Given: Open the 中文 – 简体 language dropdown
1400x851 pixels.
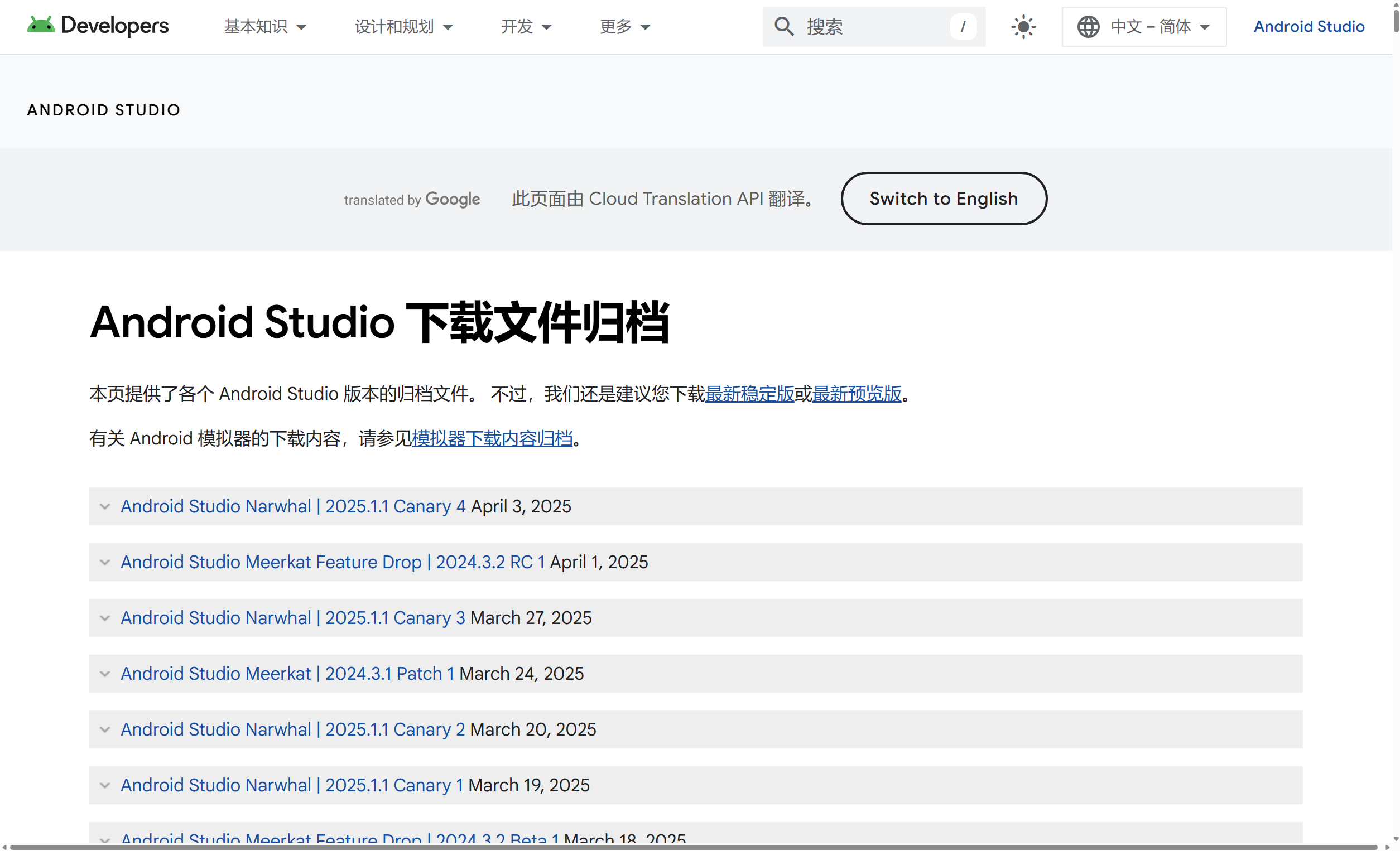Looking at the screenshot, I should [x=1144, y=26].
